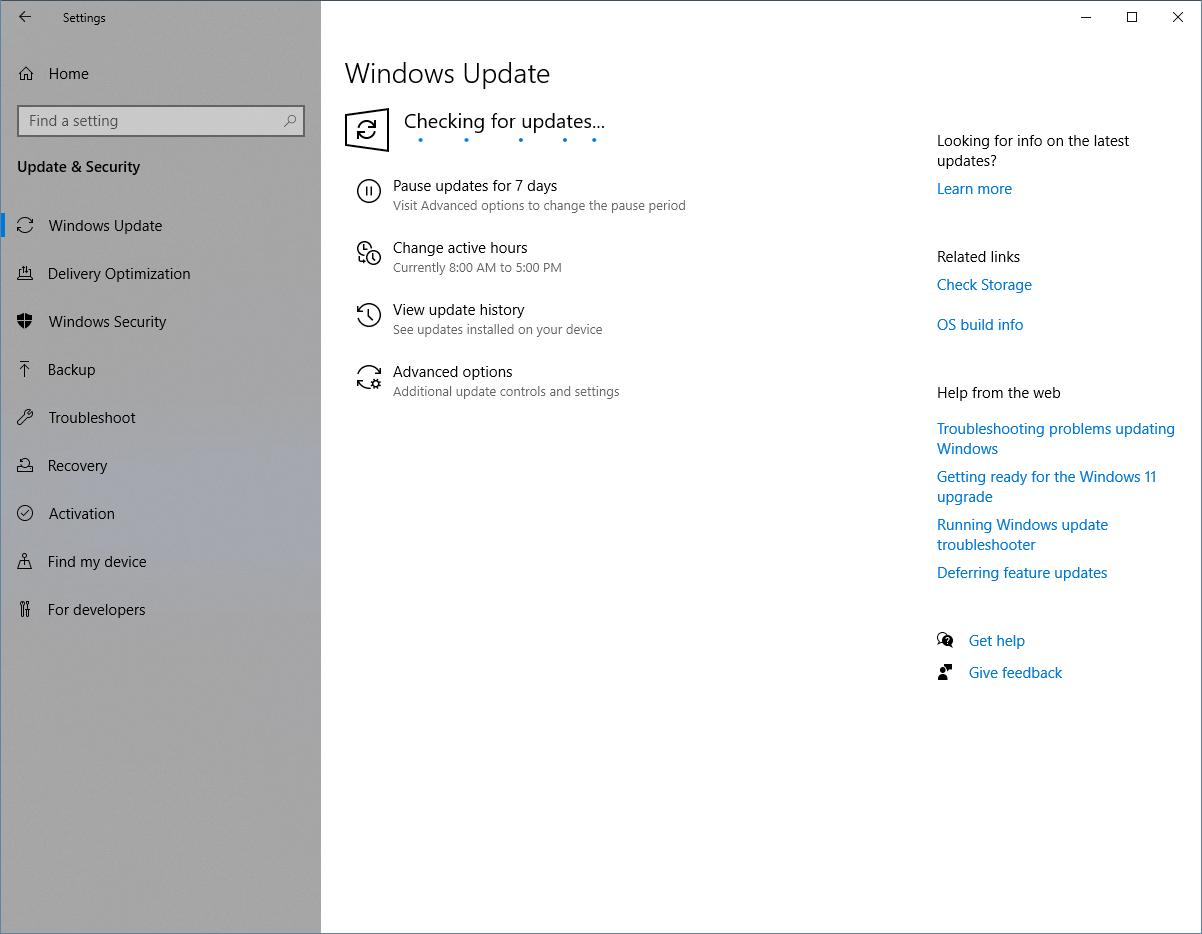Click the Windows Security shield icon
This screenshot has height=934, width=1202.
(26, 321)
